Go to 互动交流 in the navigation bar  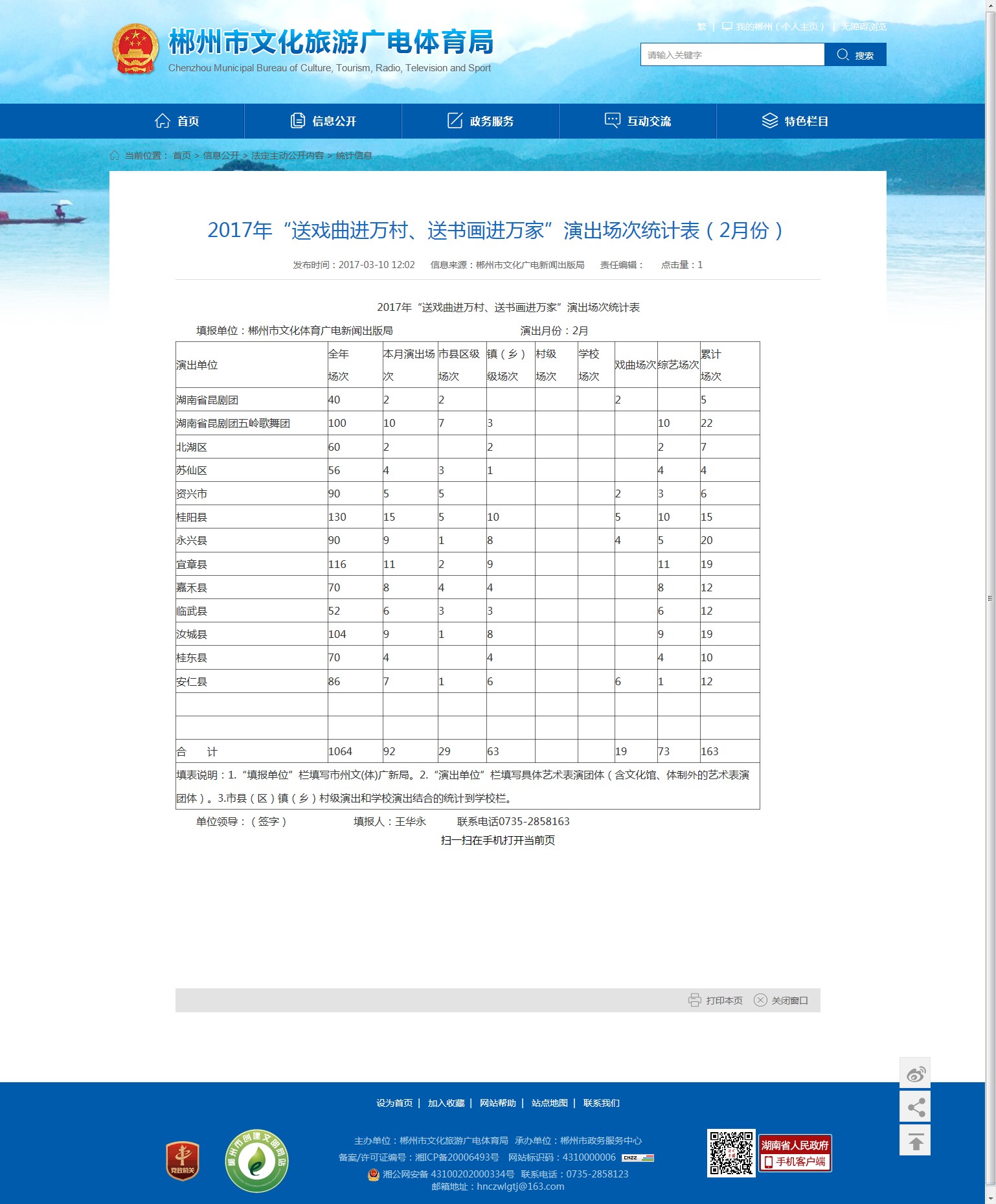(638, 121)
